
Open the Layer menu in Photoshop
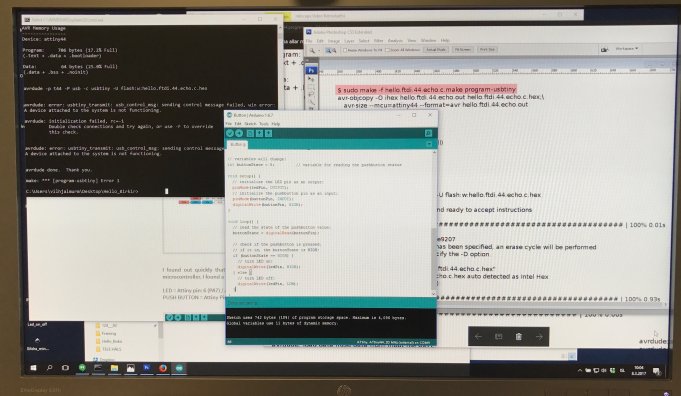350,41
